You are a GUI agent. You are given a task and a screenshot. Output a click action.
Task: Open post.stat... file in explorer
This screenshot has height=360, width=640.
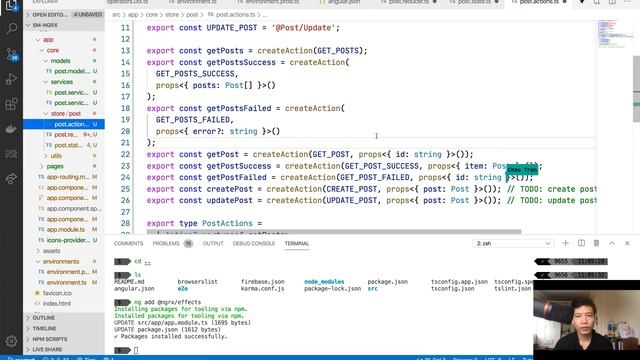(x=65, y=145)
